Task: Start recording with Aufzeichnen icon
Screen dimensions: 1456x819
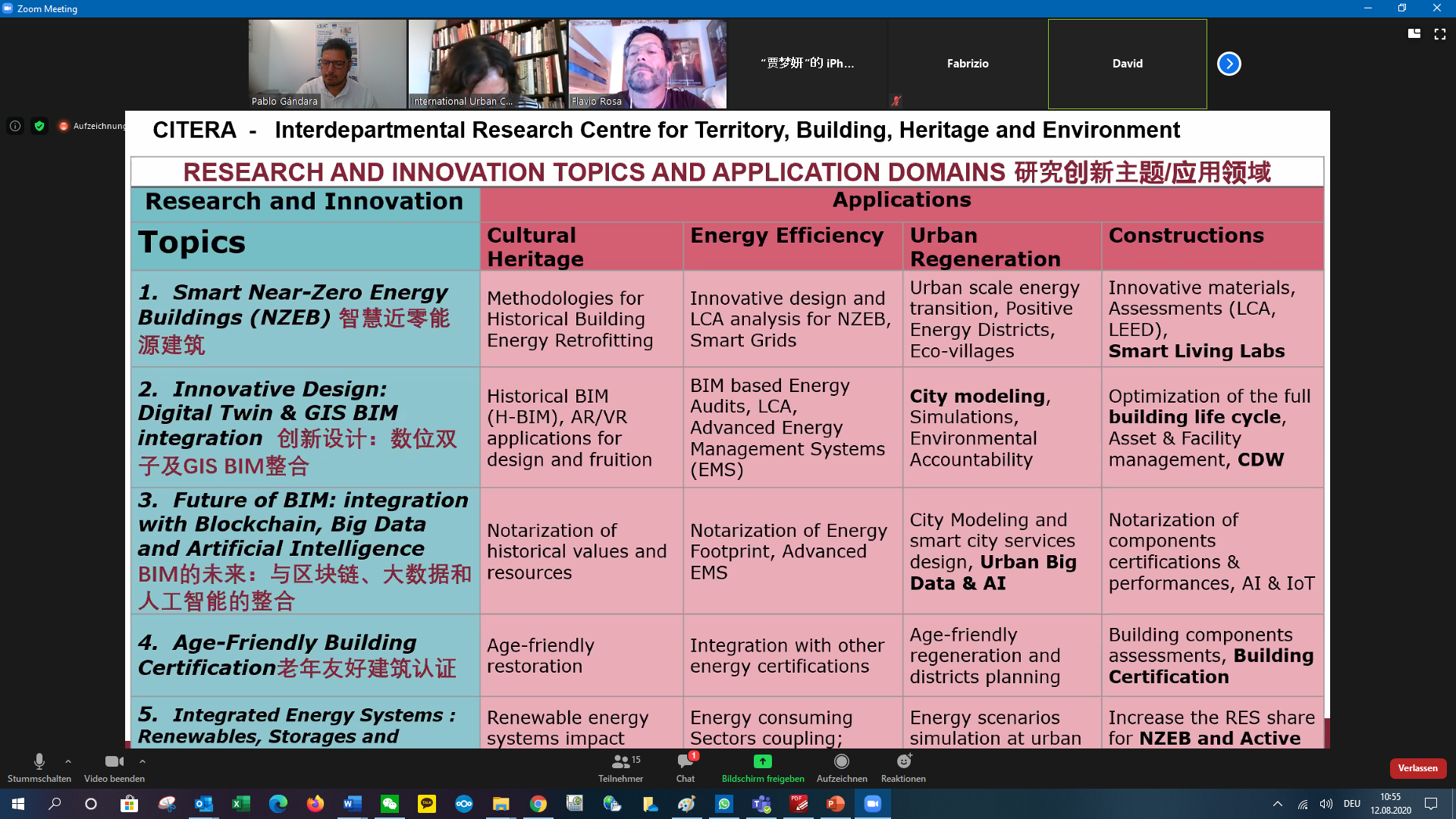Action: tap(841, 761)
